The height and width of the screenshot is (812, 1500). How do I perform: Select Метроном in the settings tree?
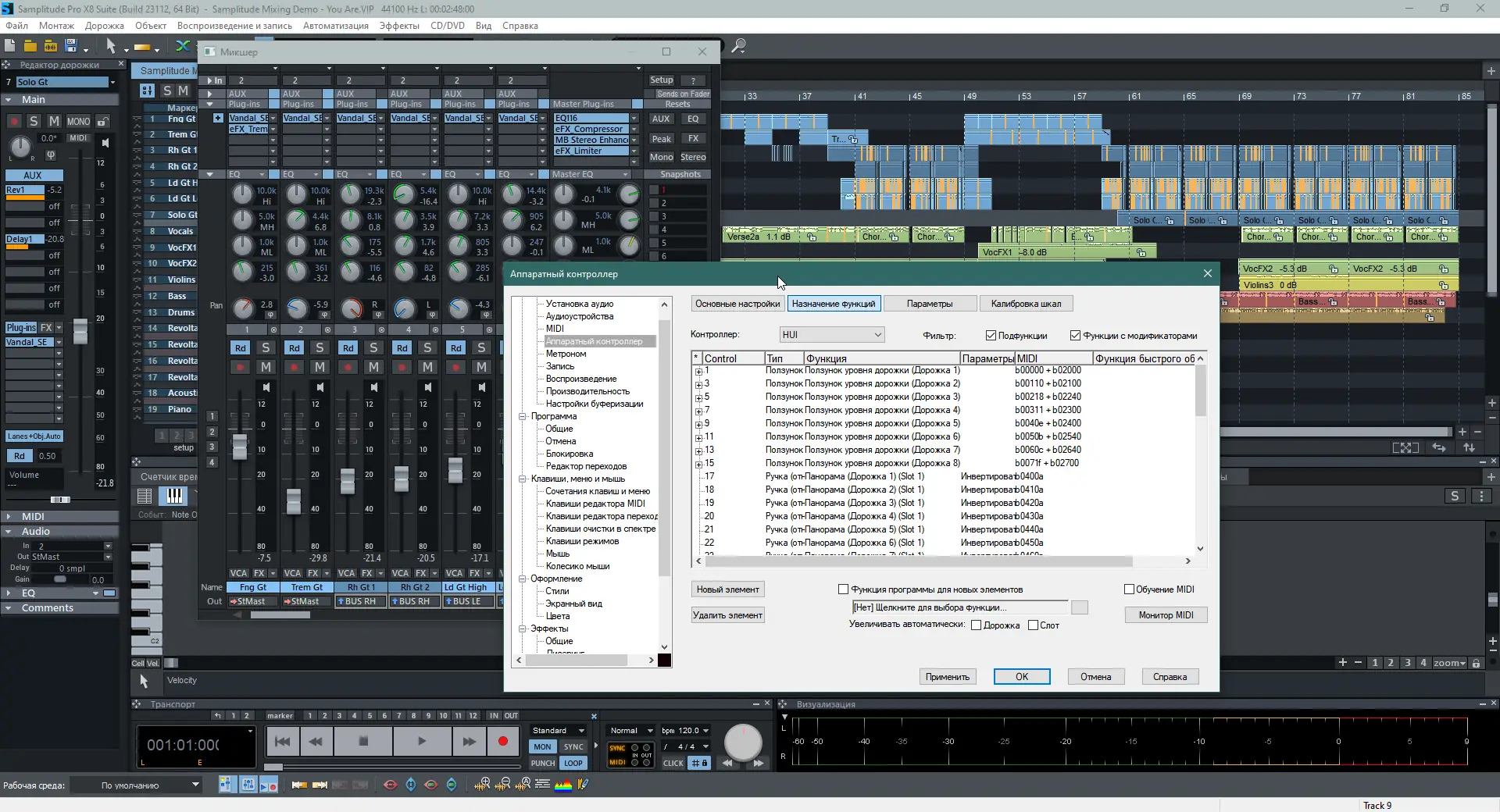[566, 354]
